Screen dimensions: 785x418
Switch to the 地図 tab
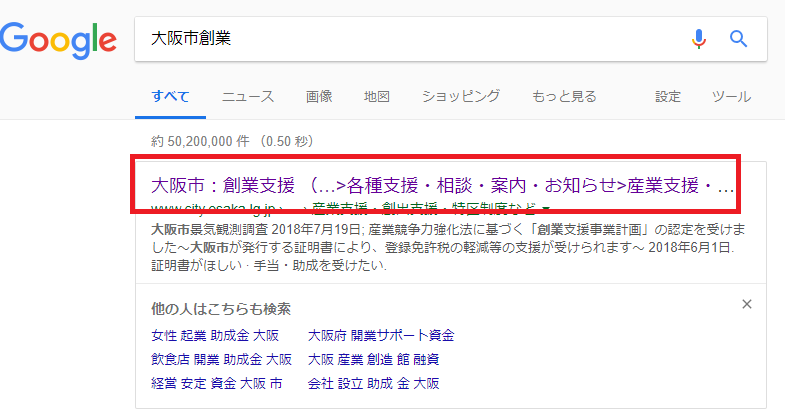click(376, 97)
